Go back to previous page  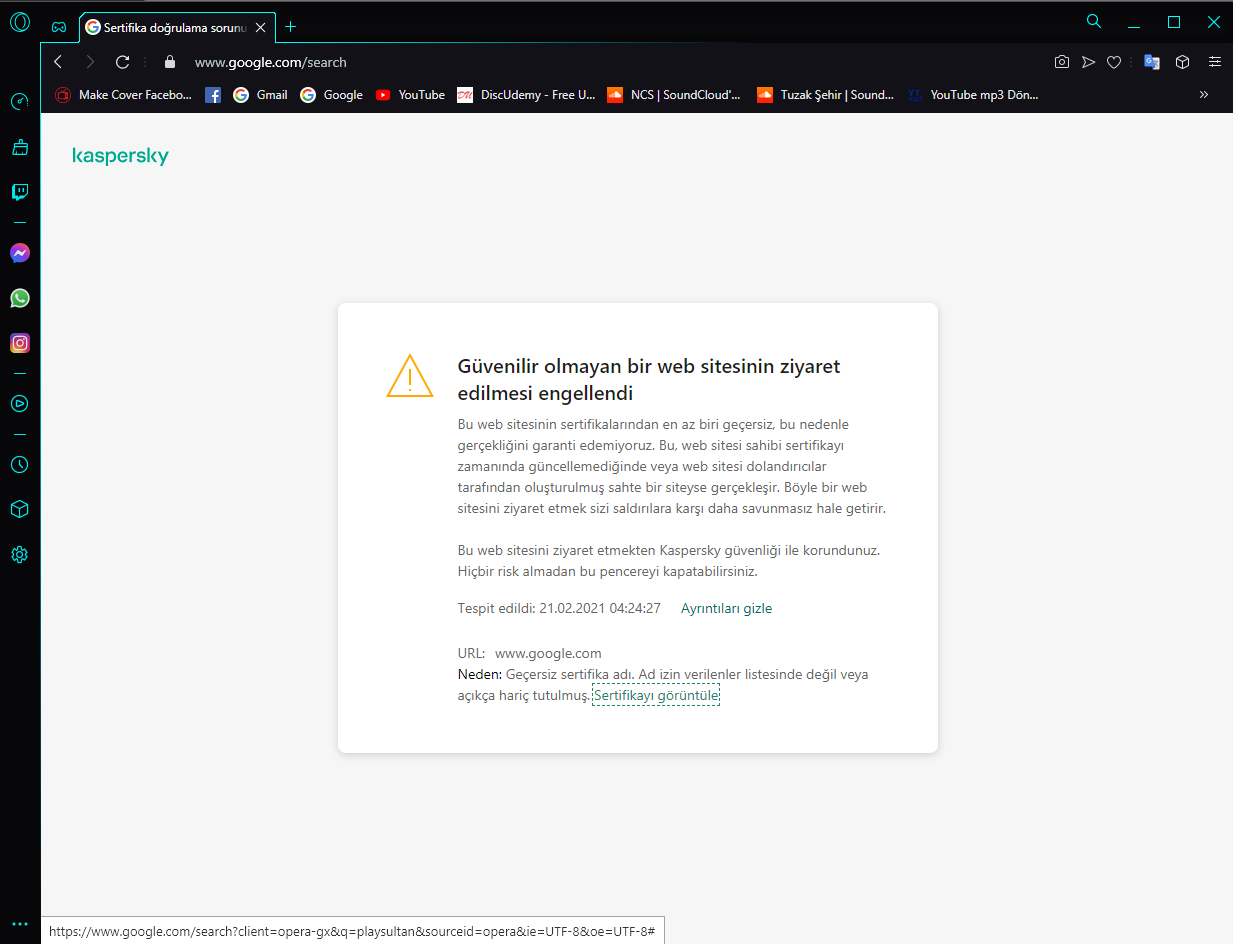point(58,62)
